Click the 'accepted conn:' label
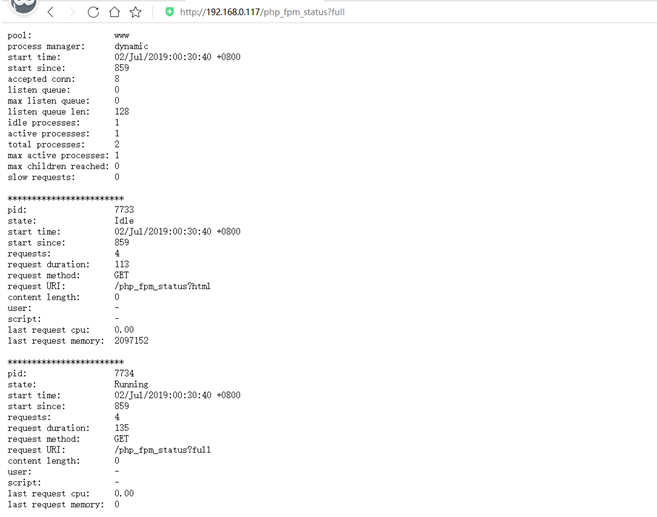This screenshot has height=517, width=657. click(41, 79)
